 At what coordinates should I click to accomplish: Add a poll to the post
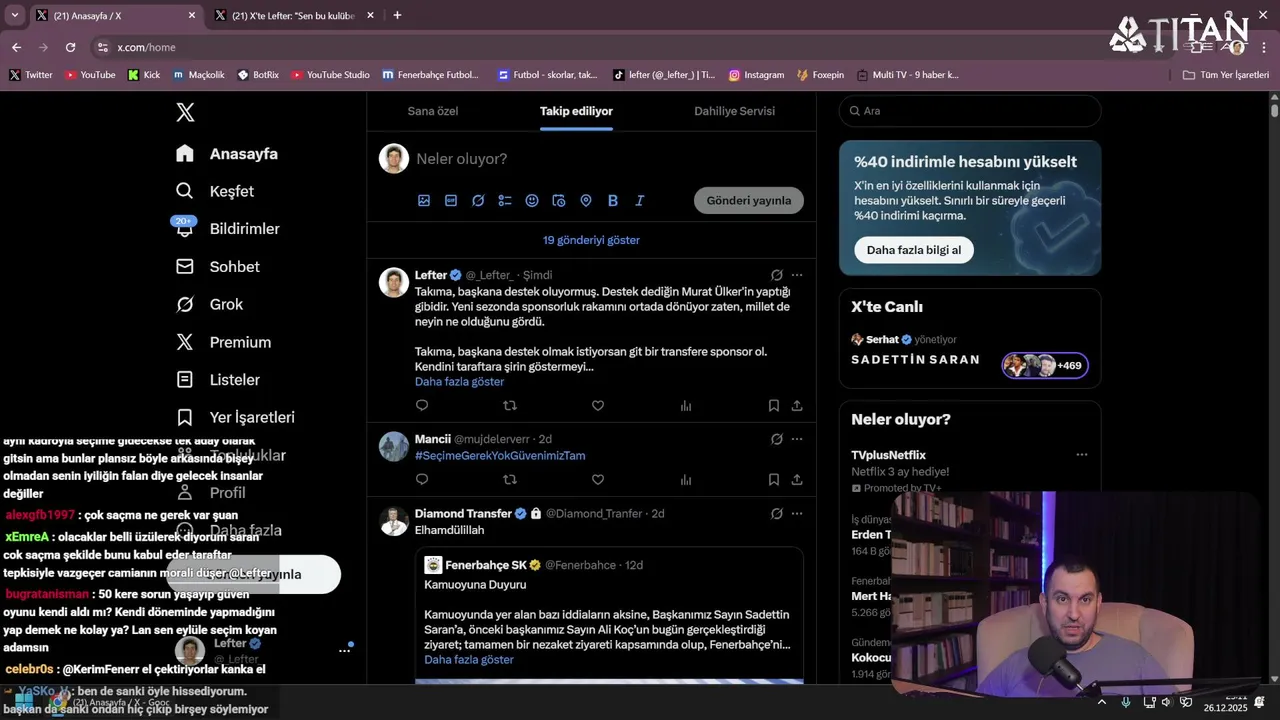(x=505, y=201)
